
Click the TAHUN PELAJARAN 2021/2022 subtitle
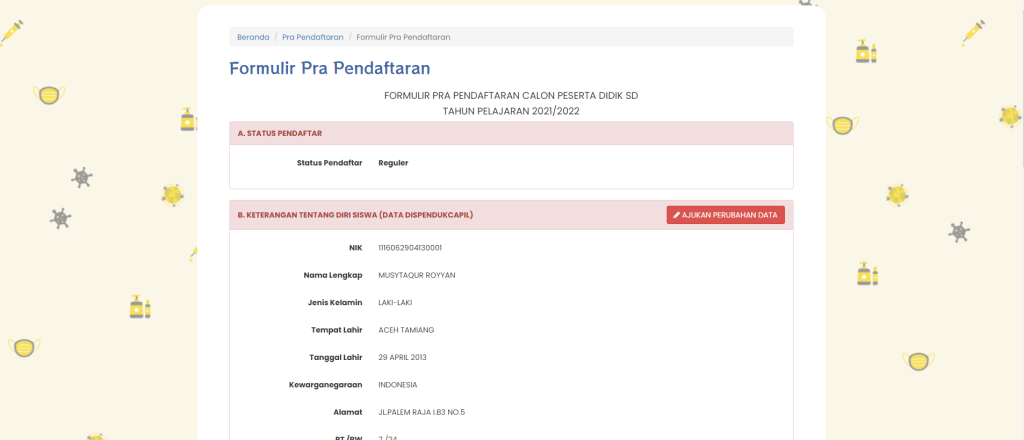tap(511, 111)
